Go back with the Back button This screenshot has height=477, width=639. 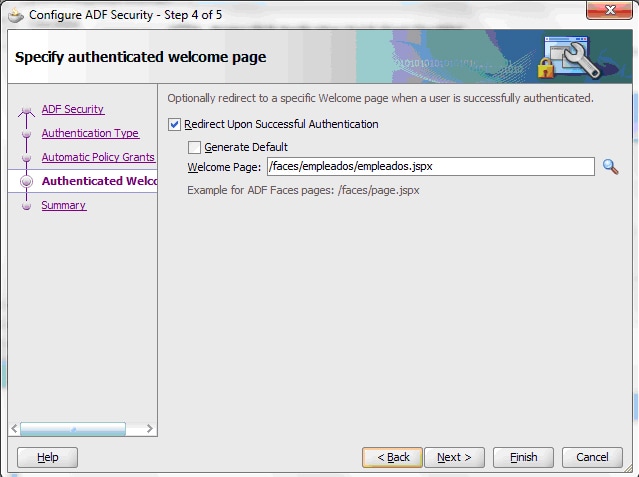click(x=392, y=457)
